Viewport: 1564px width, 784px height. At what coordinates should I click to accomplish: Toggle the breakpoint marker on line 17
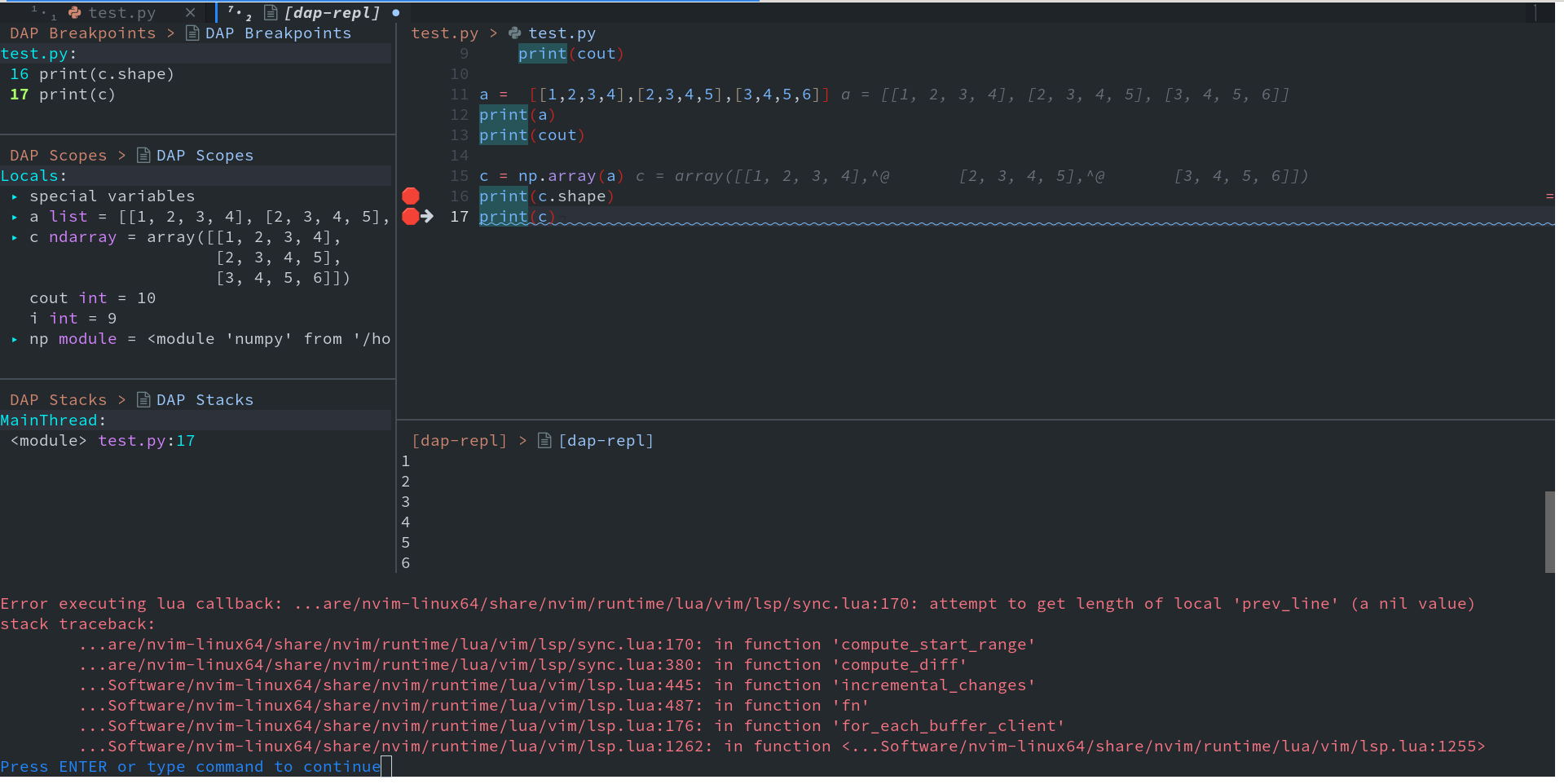click(x=409, y=216)
